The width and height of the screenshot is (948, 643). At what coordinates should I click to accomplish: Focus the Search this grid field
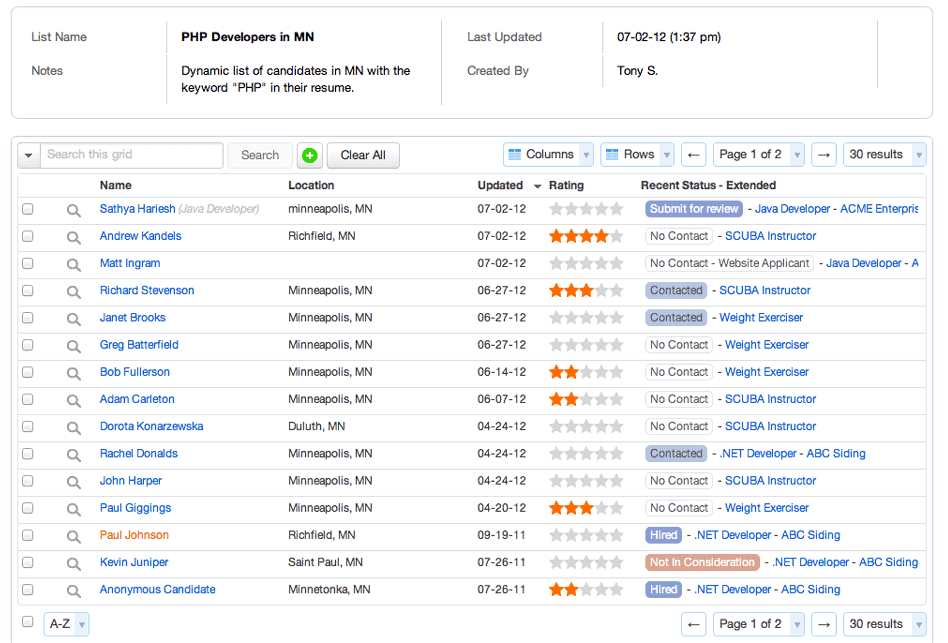point(132,155)
